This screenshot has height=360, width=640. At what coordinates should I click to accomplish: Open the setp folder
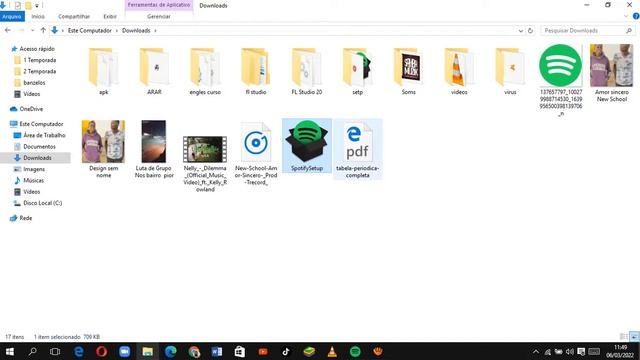tap(358, 71)
